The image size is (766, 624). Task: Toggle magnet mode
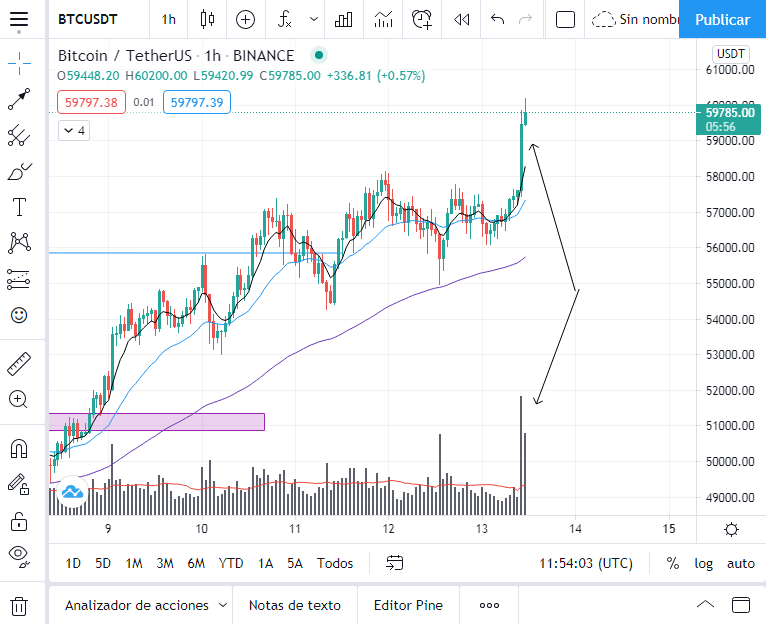point(19,448)
